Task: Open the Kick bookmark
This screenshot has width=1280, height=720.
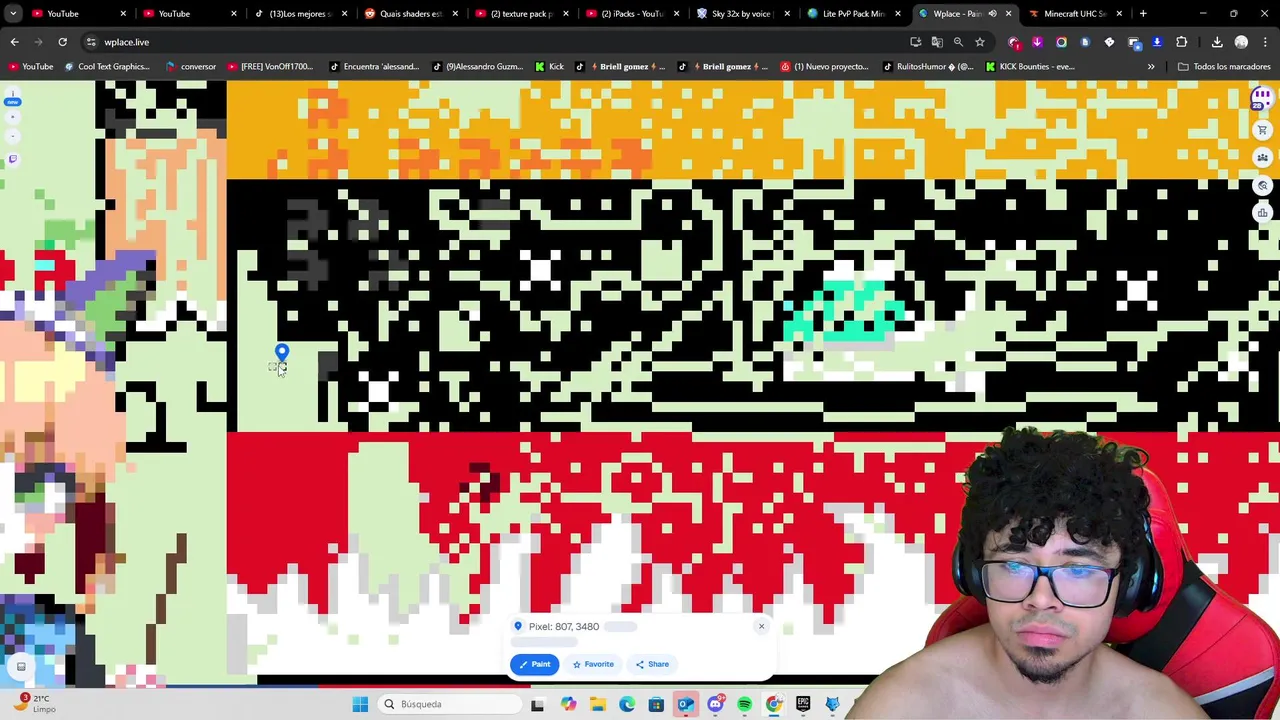Action: tap(549, 67)
